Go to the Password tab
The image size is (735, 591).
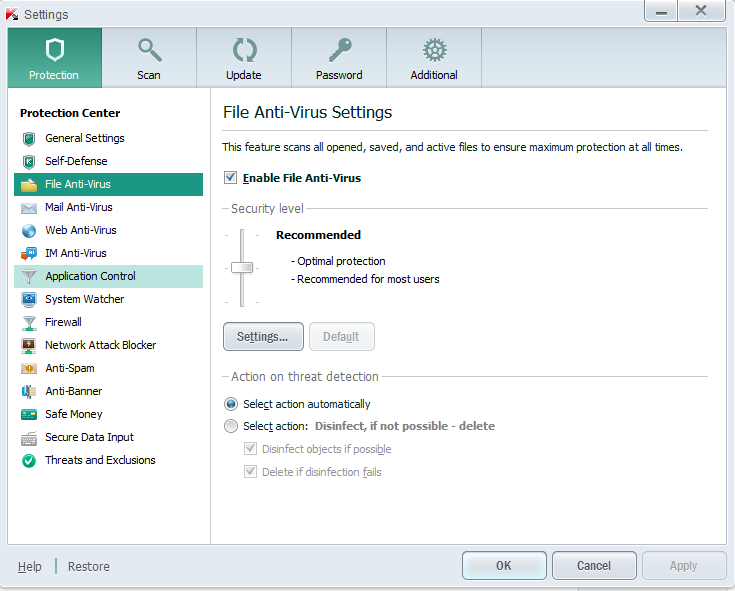click(339, 58)
